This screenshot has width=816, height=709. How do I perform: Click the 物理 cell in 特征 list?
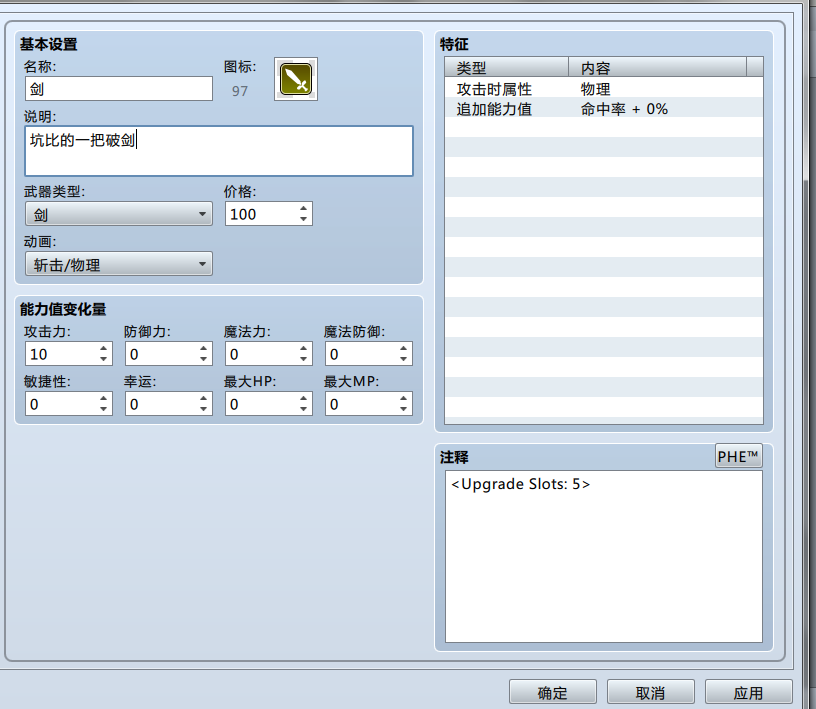click(x=595, y=89)
